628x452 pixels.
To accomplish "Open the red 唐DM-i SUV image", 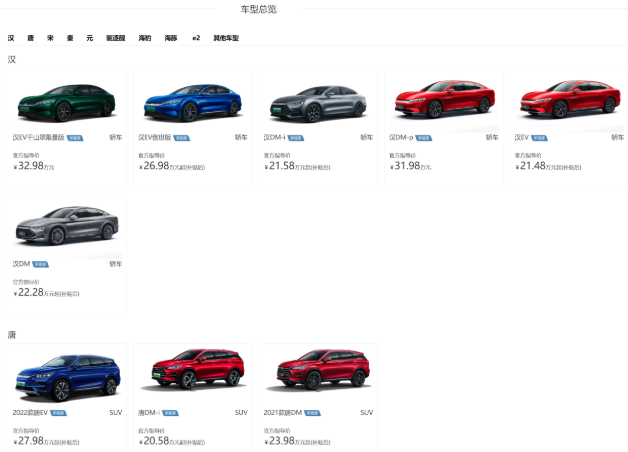I will tap(193, 369).
